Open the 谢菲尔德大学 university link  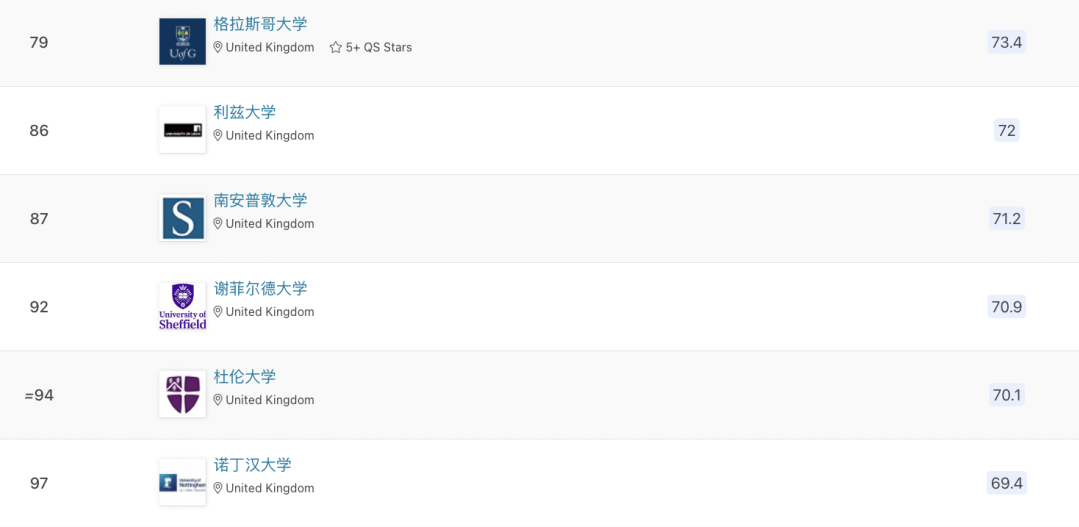(260, 288)
